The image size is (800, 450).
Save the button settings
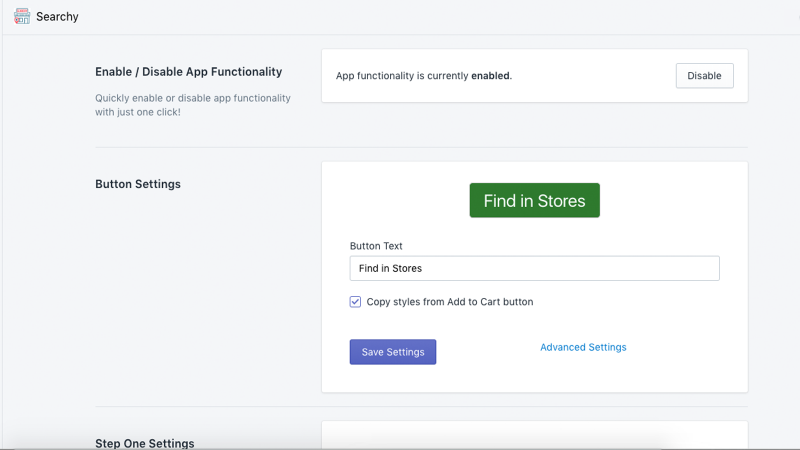point(393,352)
